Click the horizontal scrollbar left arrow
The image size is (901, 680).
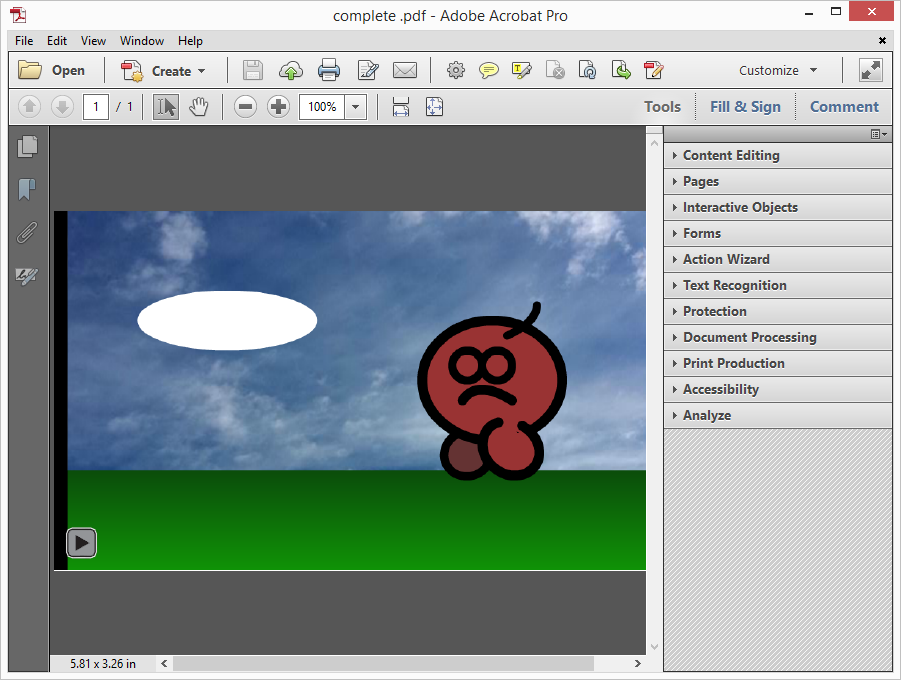pyautogui.click(x=164, y=663)
